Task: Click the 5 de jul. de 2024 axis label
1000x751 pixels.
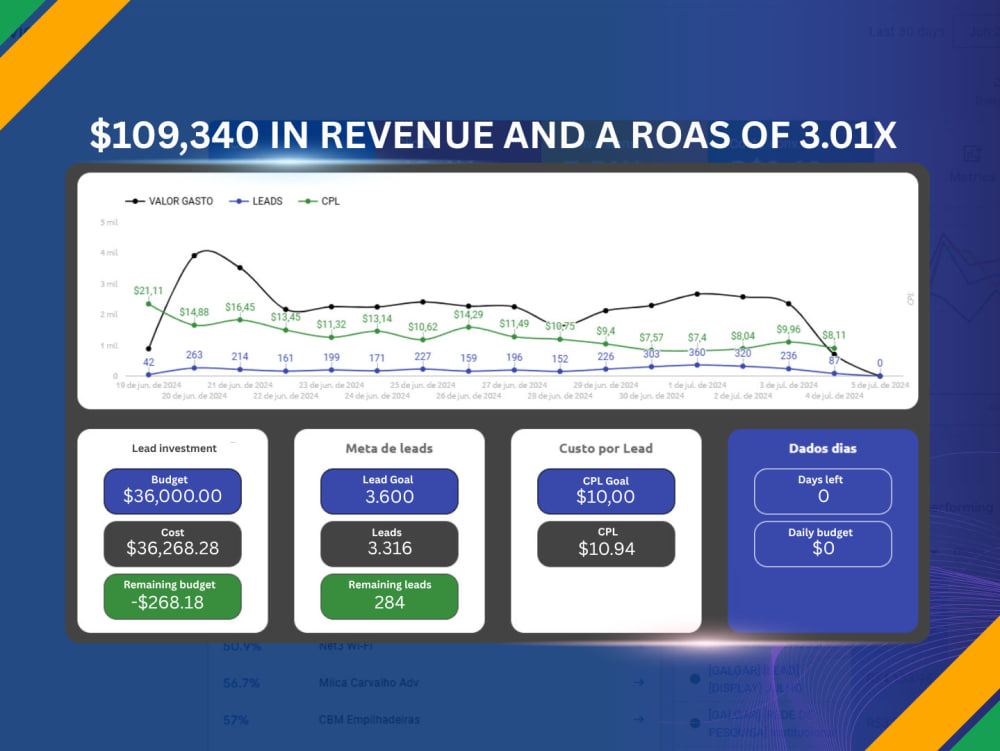Action: [x=880, y=385]
